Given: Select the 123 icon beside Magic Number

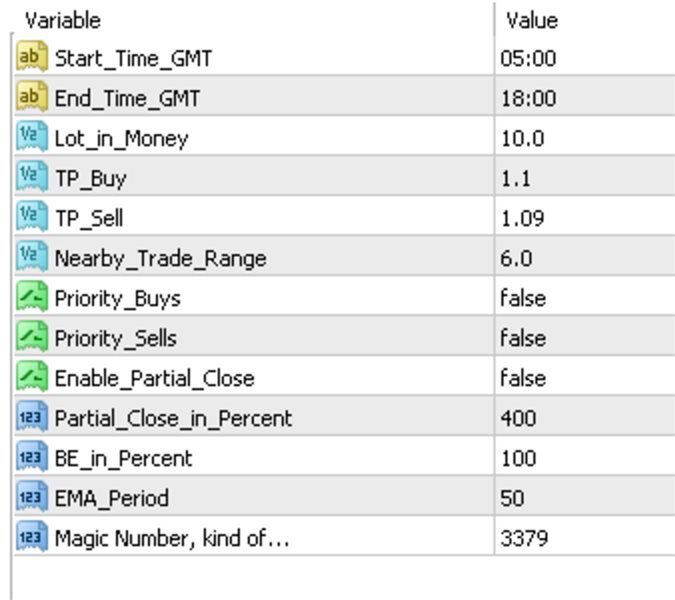Looking at the screenshot, I should [32, 536].
